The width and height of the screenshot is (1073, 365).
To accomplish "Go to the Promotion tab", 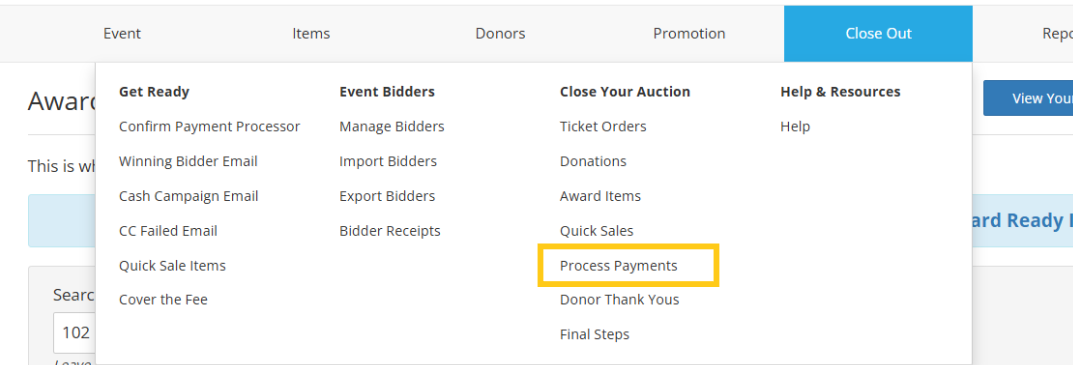I will tap(689, 34).
